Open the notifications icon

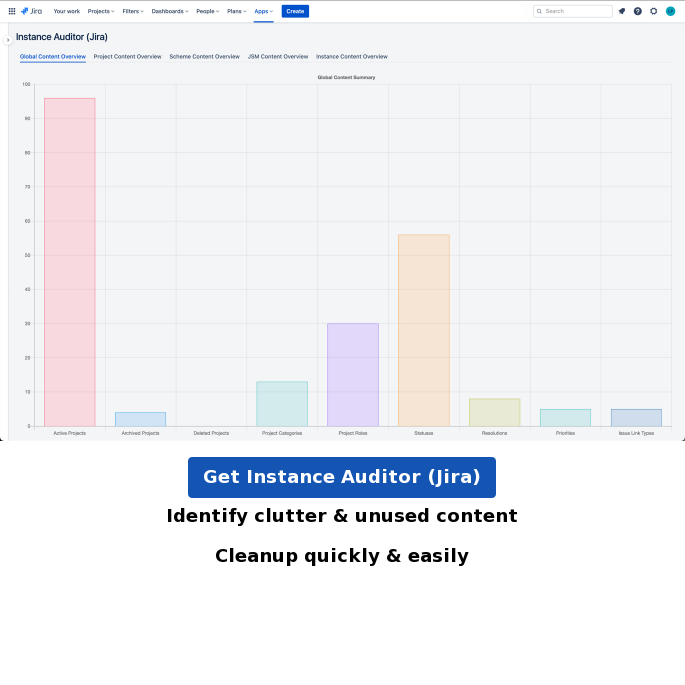(622, 11)
